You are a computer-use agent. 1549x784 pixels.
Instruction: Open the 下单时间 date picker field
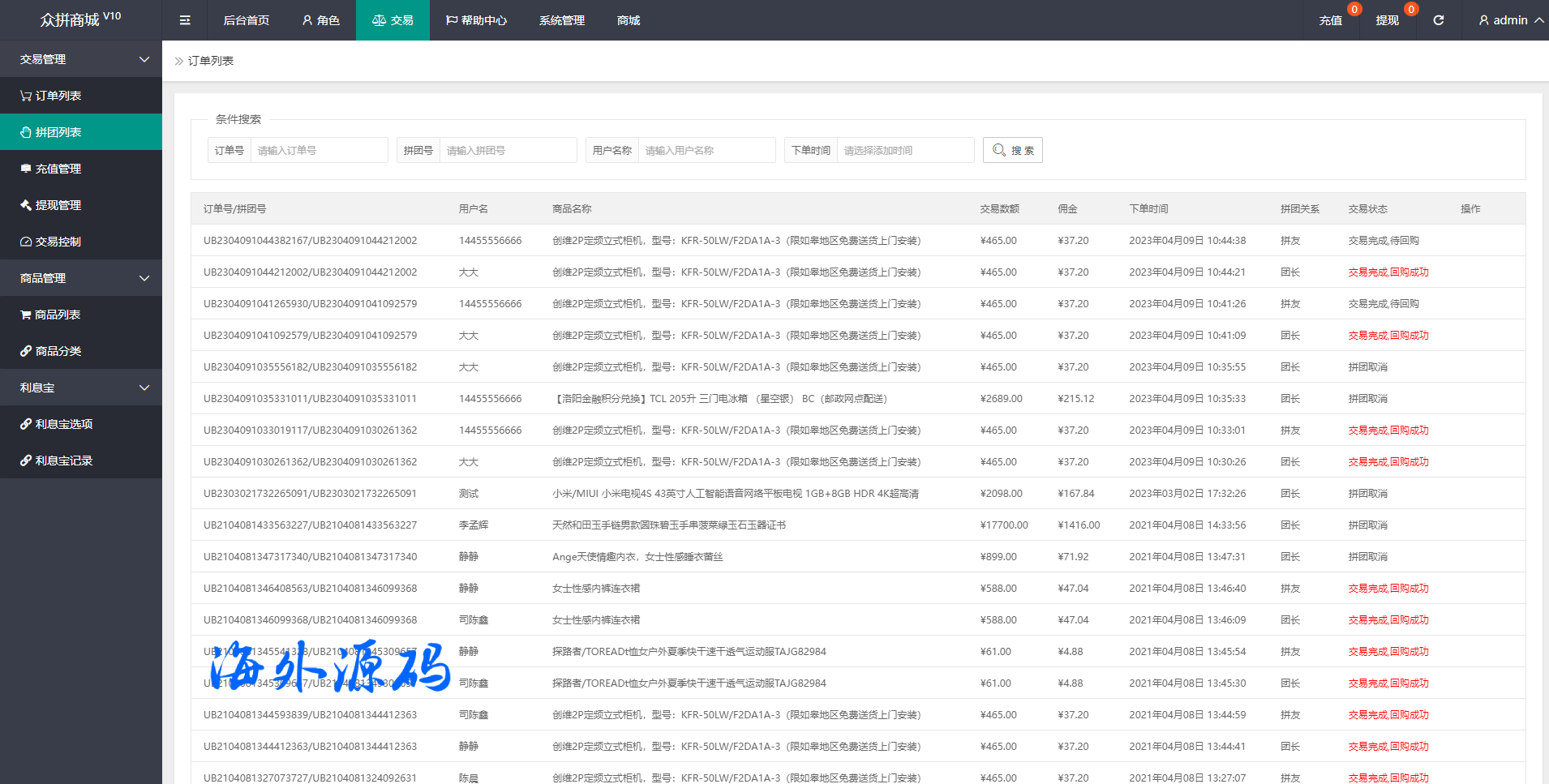coord(904,150)
